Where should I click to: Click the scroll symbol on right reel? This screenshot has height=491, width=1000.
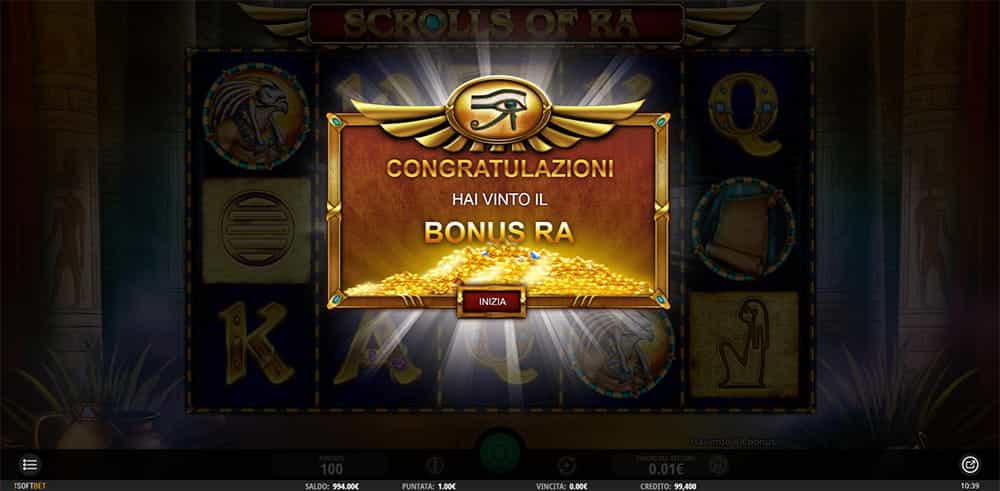743,230
